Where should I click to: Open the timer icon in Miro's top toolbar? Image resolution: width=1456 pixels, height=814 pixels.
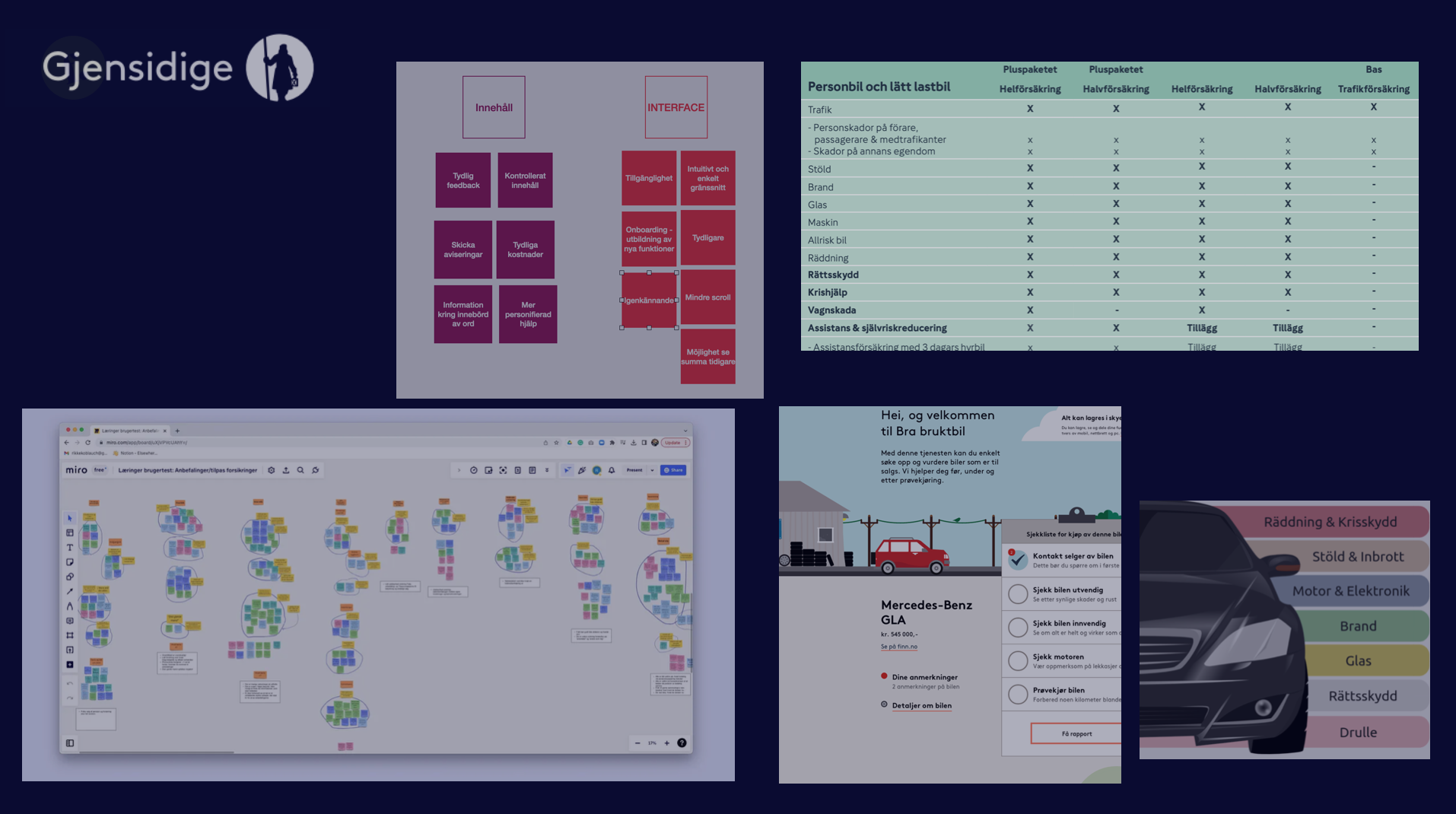(474, 470)
